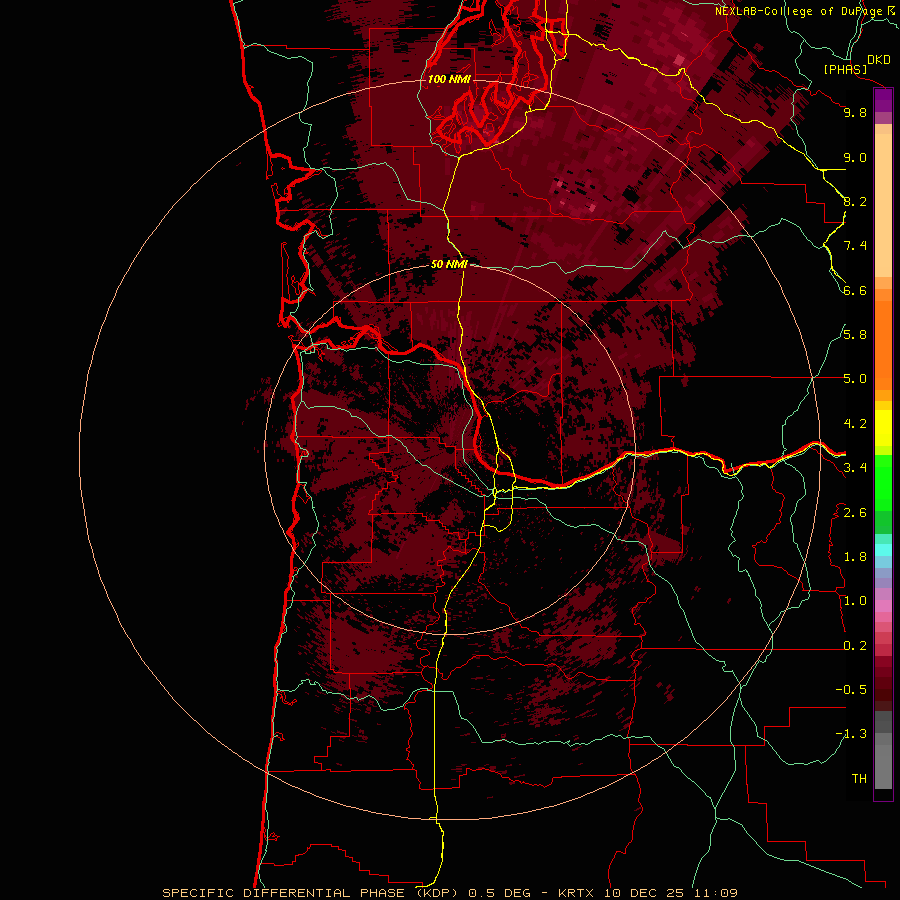Click the DKD product label

(x=879, y=60)
